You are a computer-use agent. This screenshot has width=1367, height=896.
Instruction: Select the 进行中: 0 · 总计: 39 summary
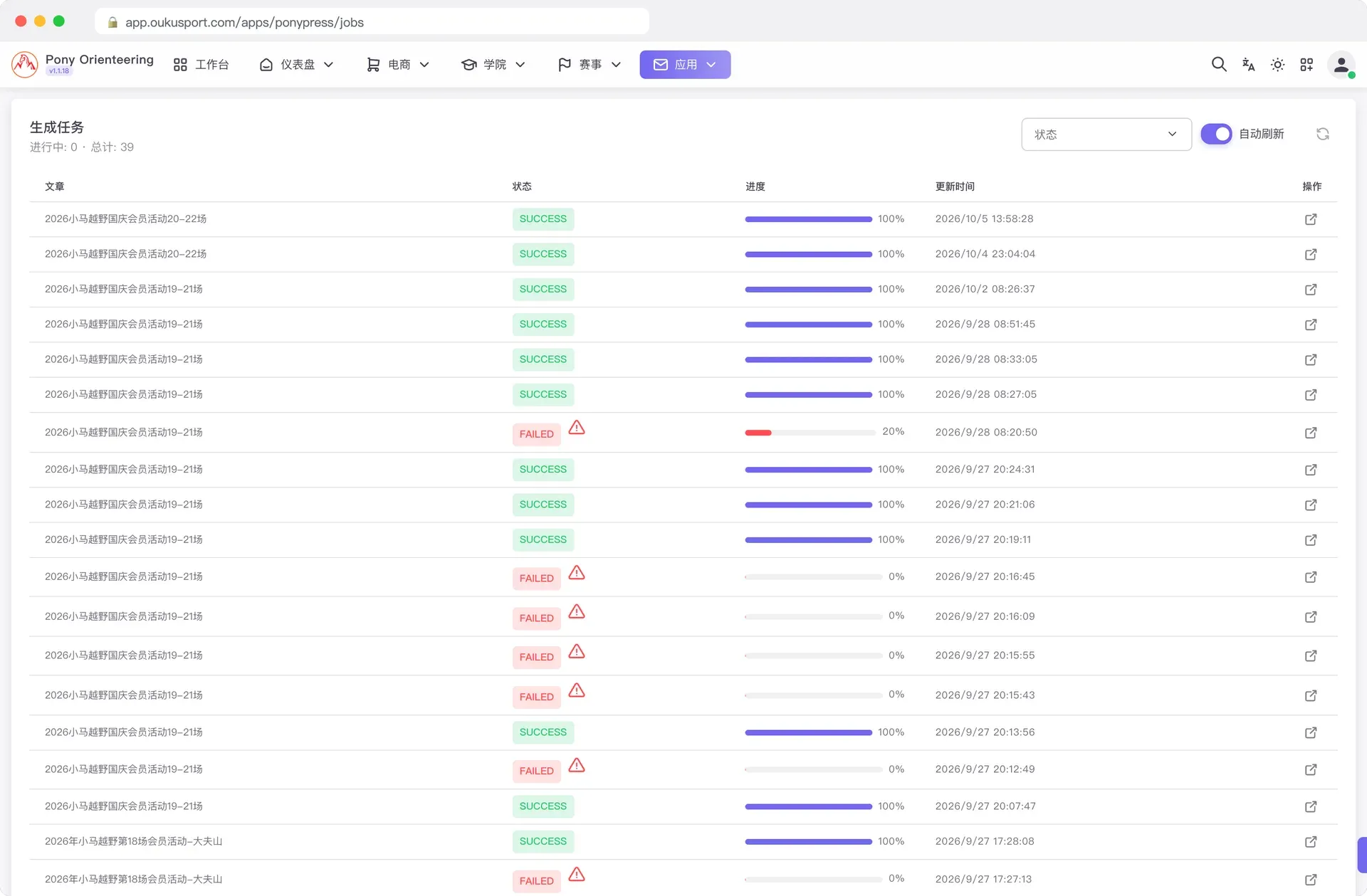[82, 147]
